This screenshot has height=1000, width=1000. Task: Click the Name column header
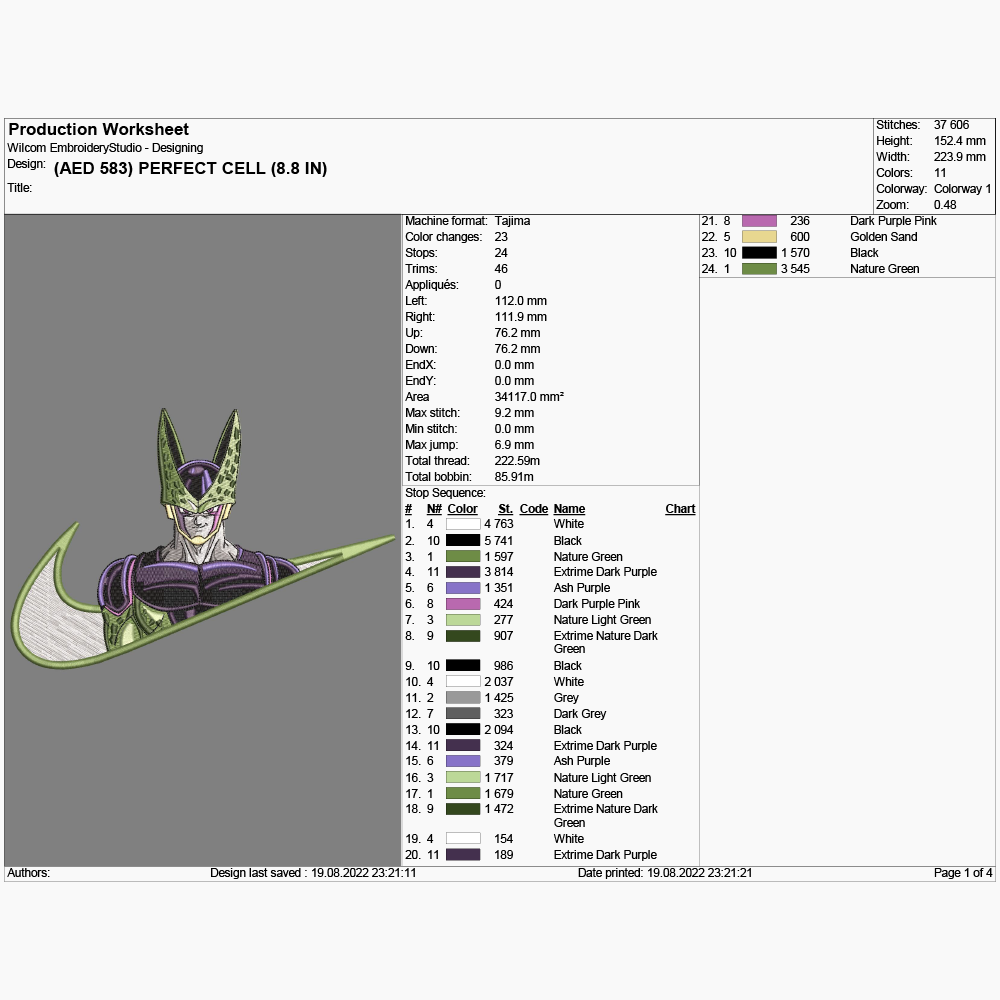(x=569, y=509)
